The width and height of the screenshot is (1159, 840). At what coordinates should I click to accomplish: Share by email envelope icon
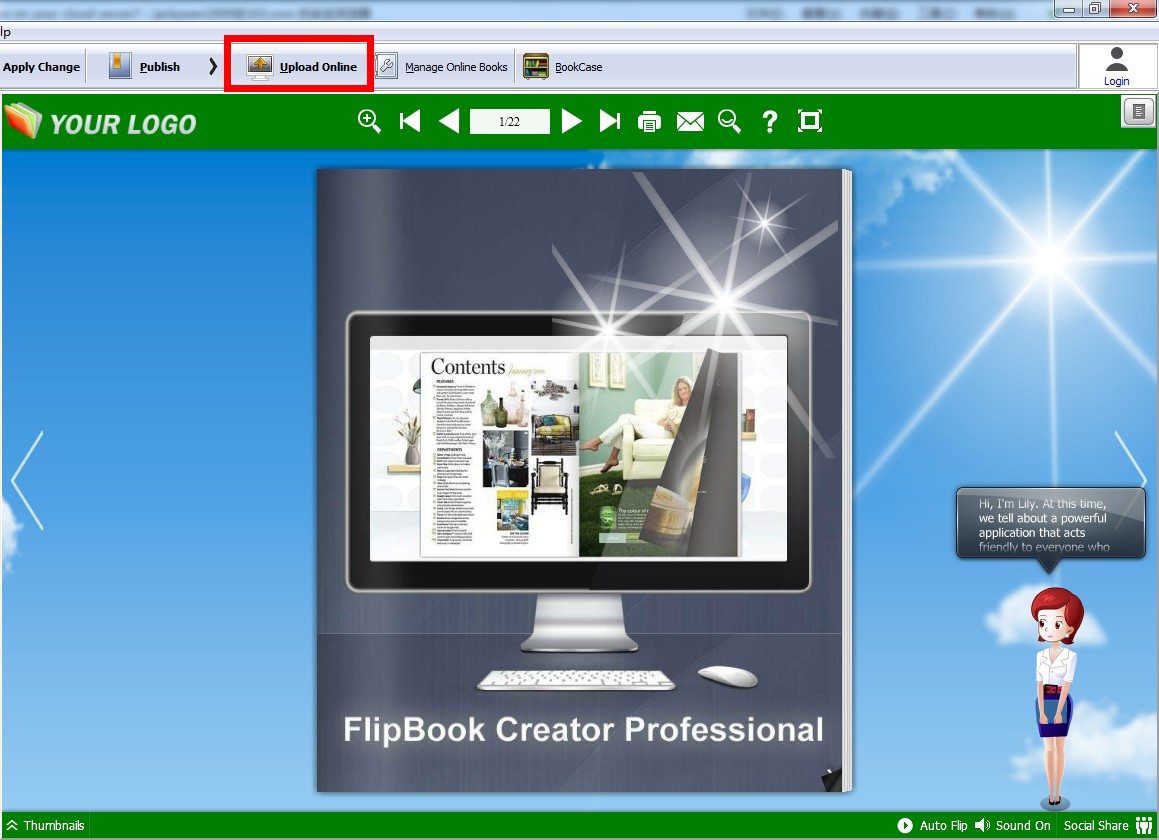[x=690, y=121]
